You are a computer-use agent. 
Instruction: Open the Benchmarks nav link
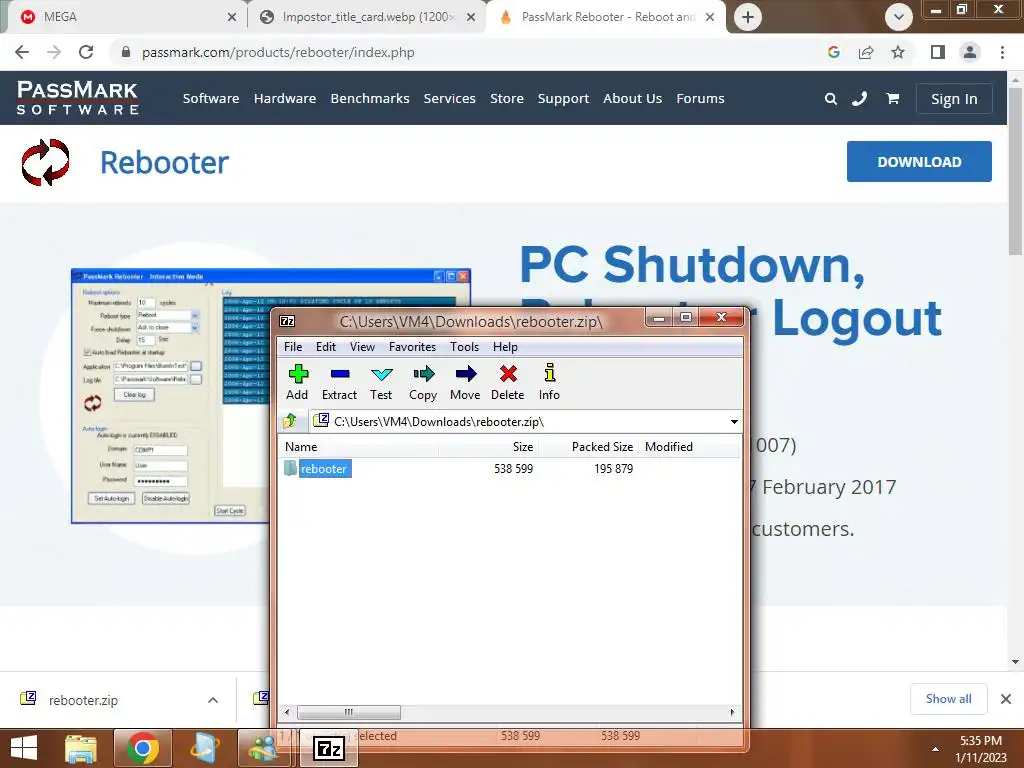pyautogui.click(x=370, y=99)
